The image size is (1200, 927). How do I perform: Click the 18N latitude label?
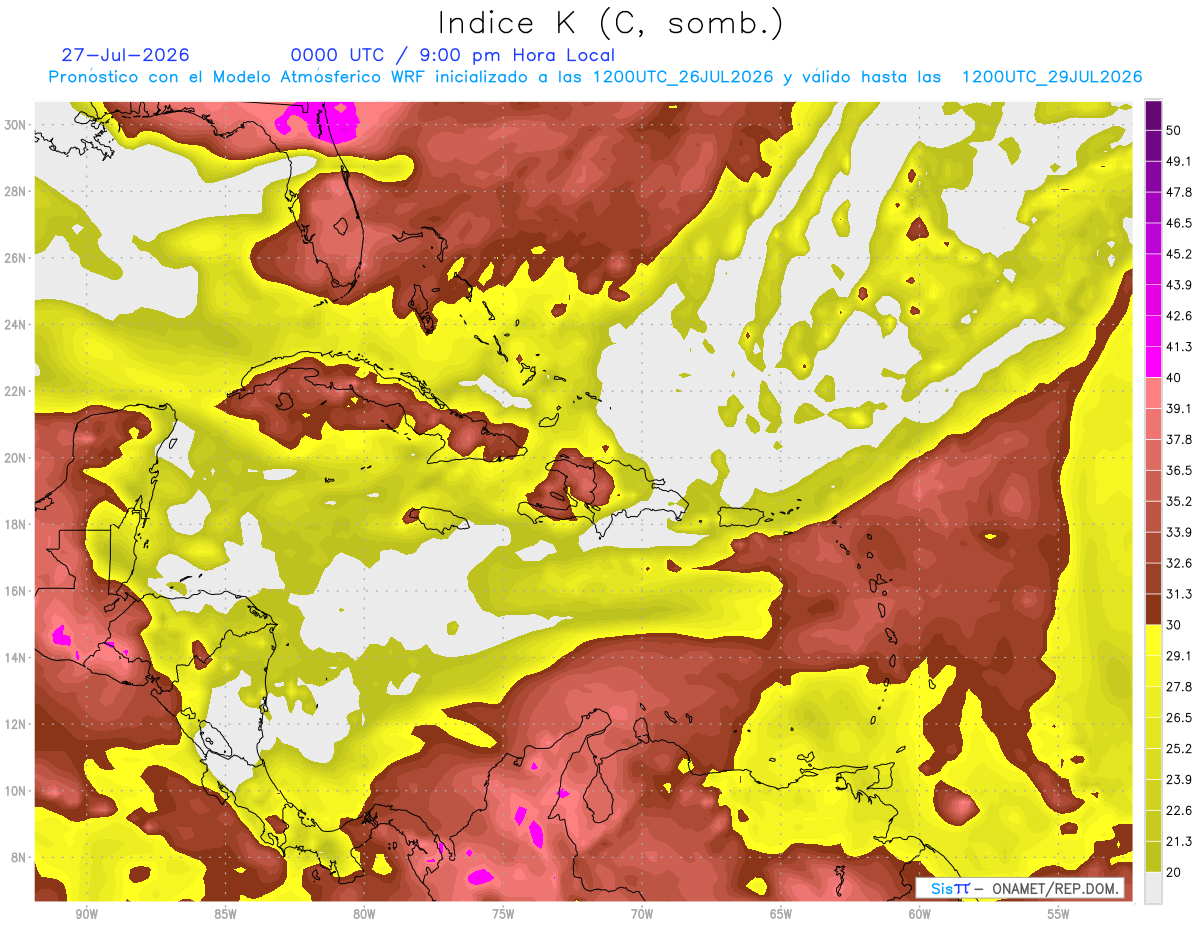click(x=16, y=525)
